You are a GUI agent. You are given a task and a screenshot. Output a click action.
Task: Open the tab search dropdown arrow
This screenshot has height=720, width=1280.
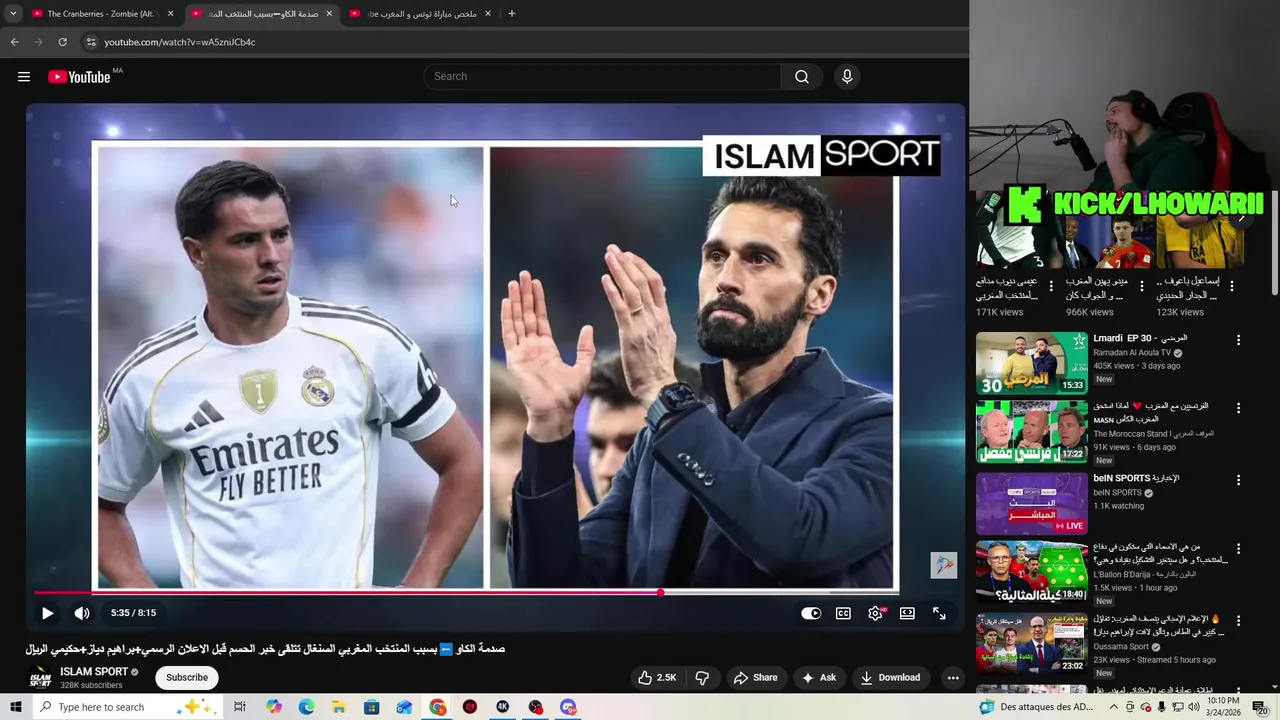coord(13,14)
